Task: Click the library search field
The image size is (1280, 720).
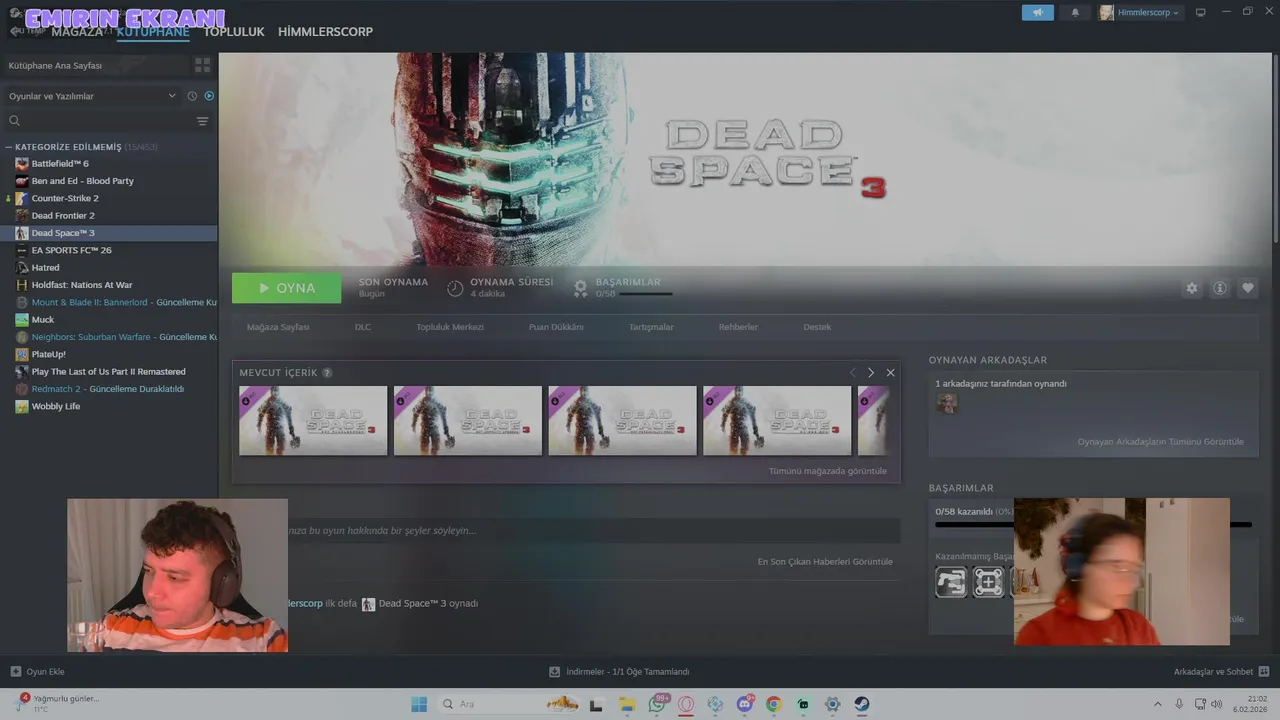Action: pos(100,121)
